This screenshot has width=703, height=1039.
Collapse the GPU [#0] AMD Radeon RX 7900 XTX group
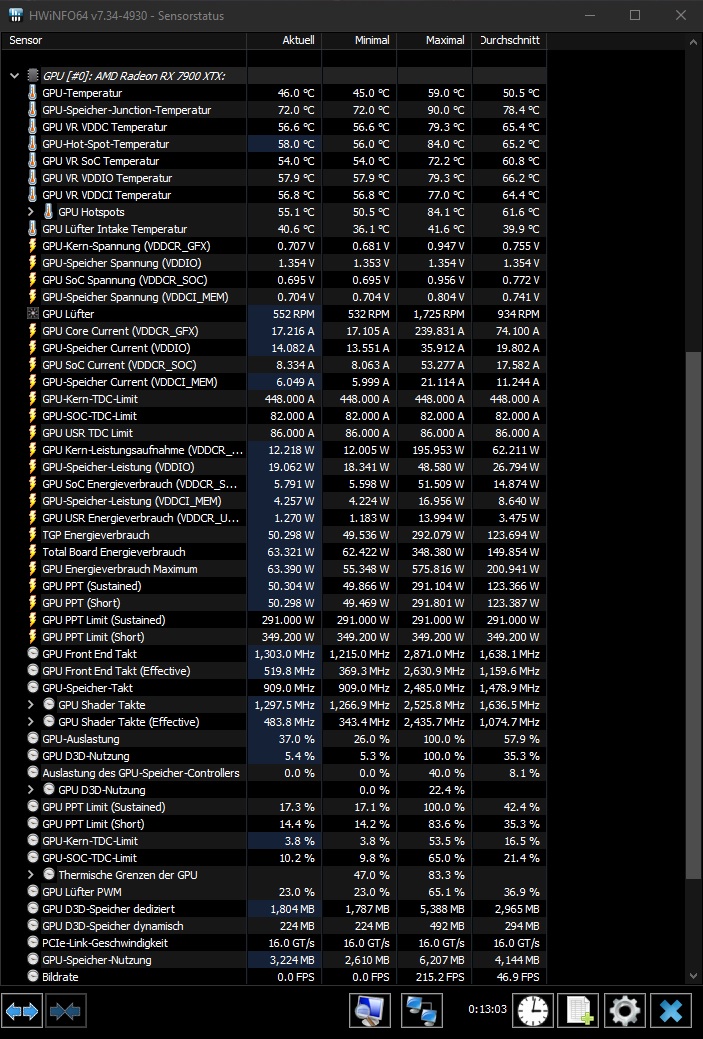[15, 76]
